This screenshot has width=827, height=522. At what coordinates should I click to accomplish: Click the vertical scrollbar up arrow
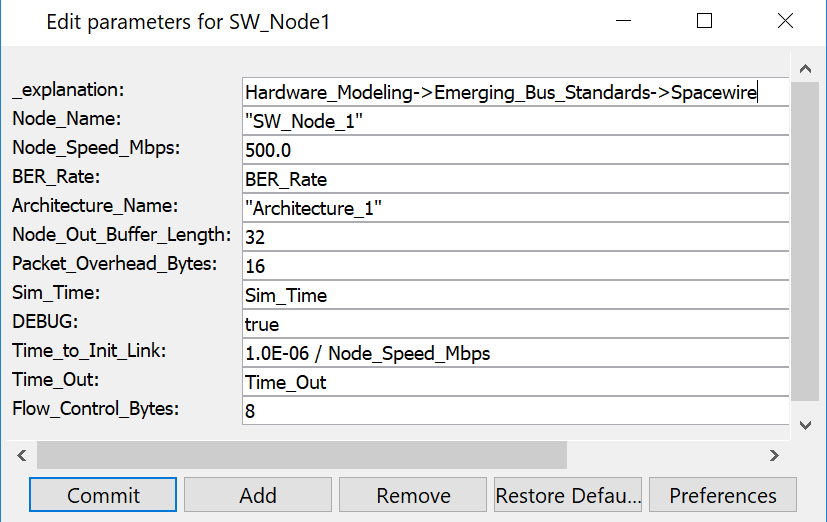[x=806, y=69]
